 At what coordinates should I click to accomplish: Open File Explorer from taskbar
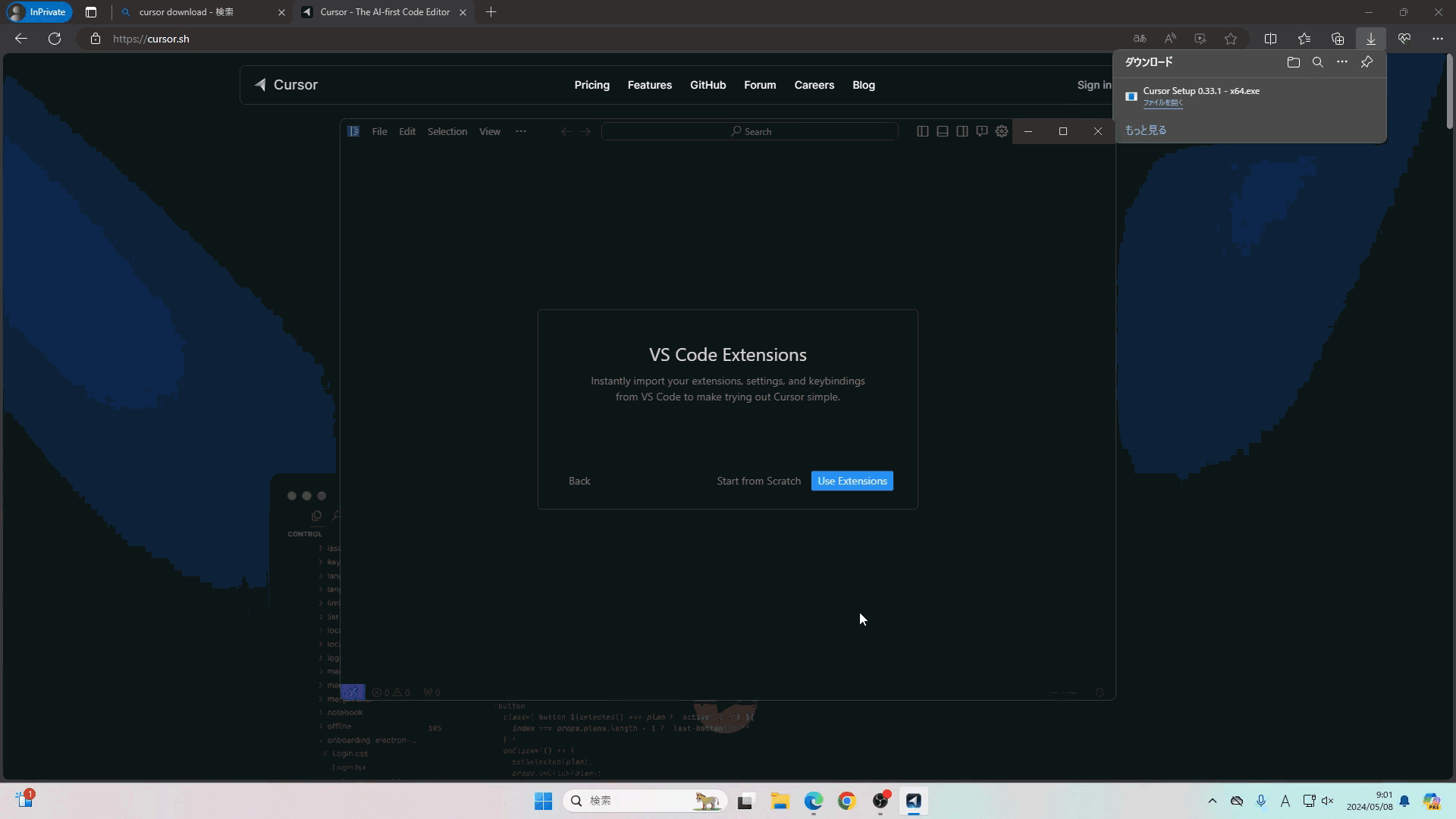click(x=780, y=801)
